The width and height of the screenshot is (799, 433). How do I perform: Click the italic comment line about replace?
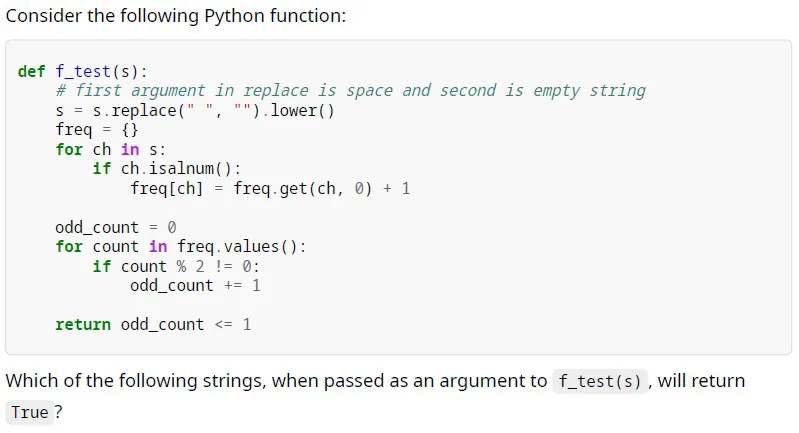pyautogui.click(x=351, y=91)
